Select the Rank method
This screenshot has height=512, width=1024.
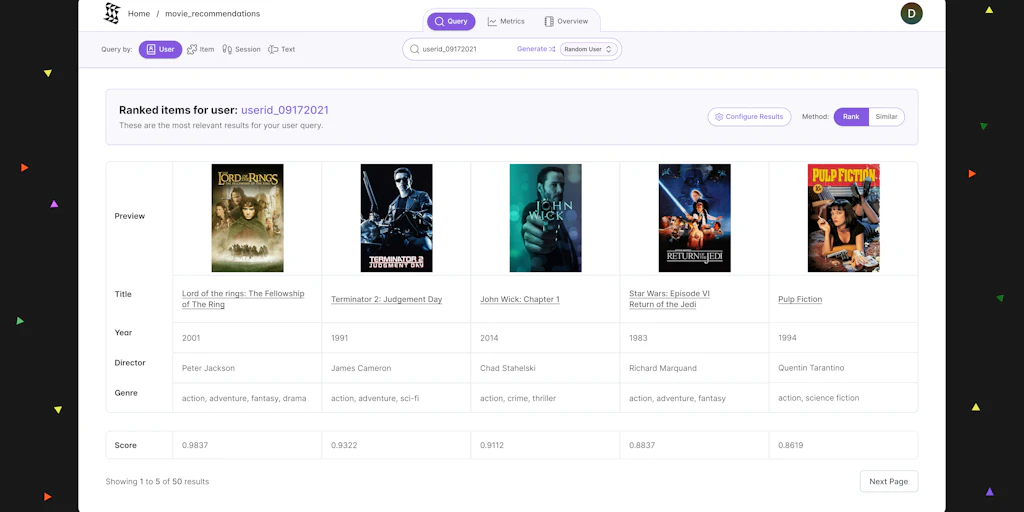tap(851, 117)
